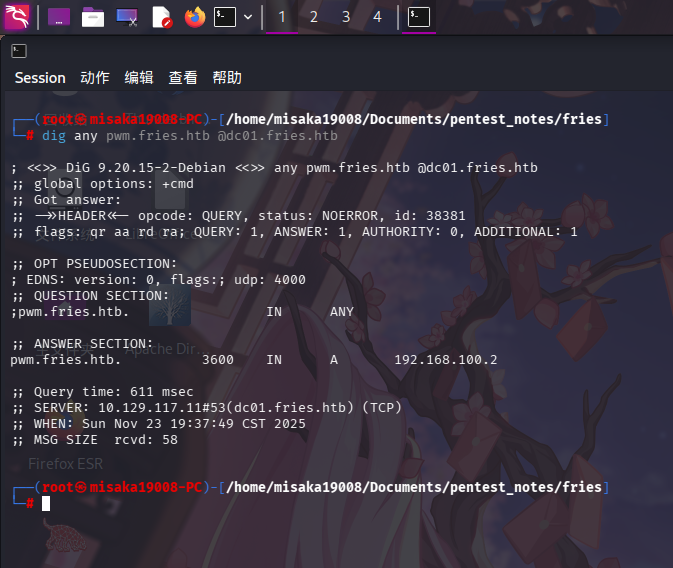Expand the terminal launcher dropdown arrow
The height and width of the screenshot is (568, 673).
coord(248,17)
